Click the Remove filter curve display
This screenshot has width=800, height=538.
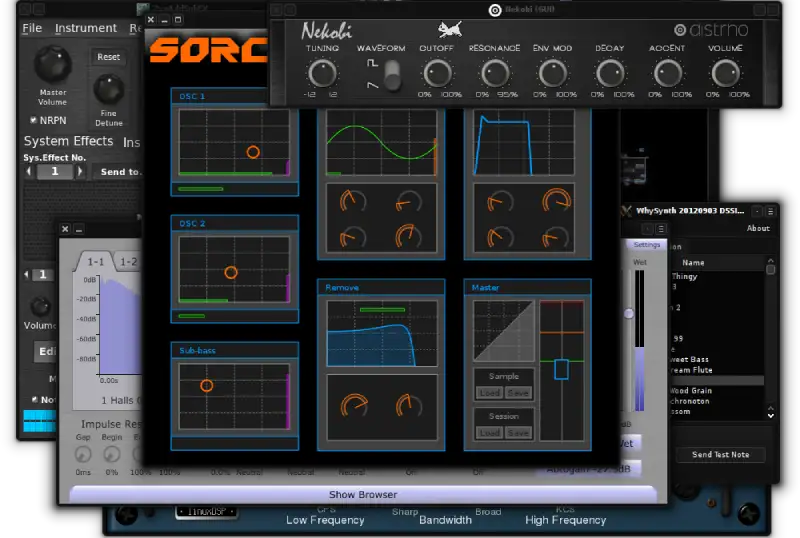click(x=382, y=333)
